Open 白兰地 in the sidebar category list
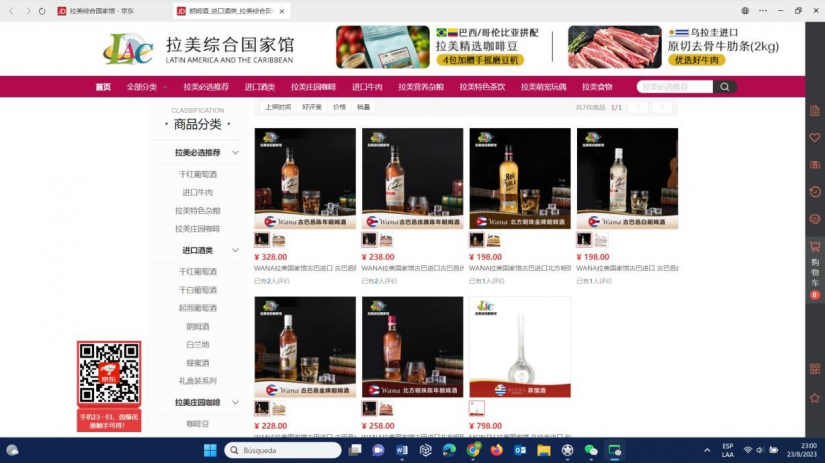 198,345
